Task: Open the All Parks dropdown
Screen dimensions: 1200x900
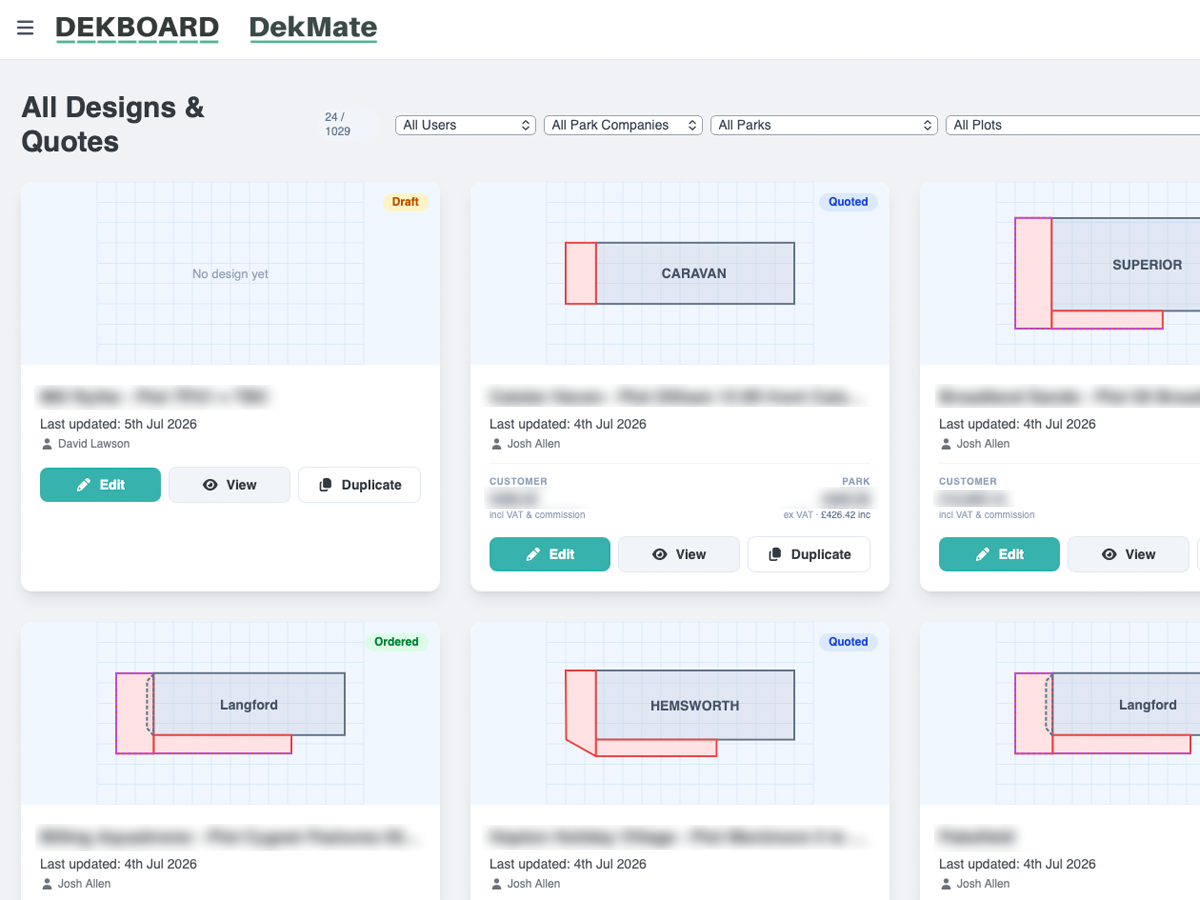Action: click(x=824, y=125)
